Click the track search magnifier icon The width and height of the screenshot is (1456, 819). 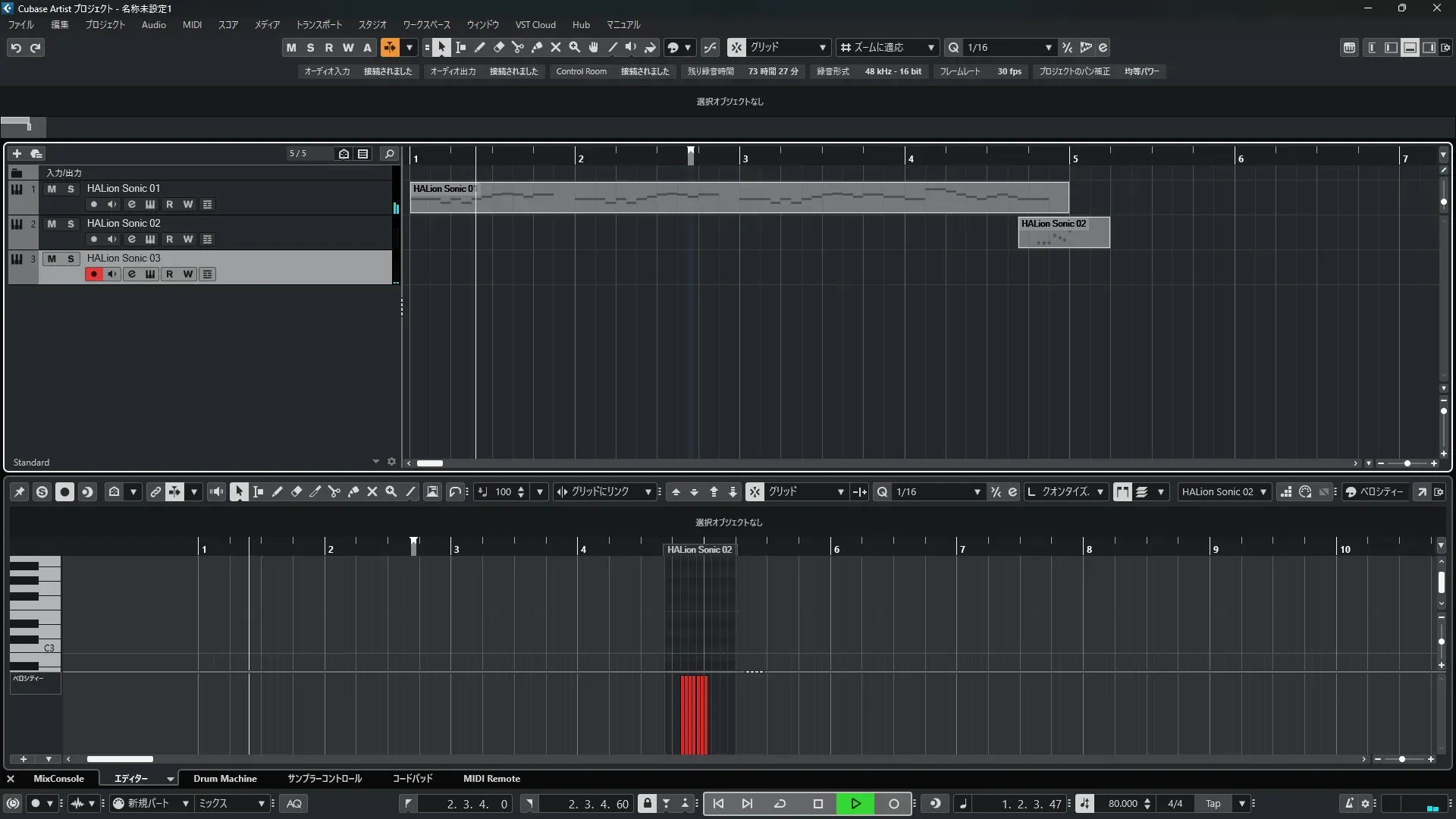(389, 154)
